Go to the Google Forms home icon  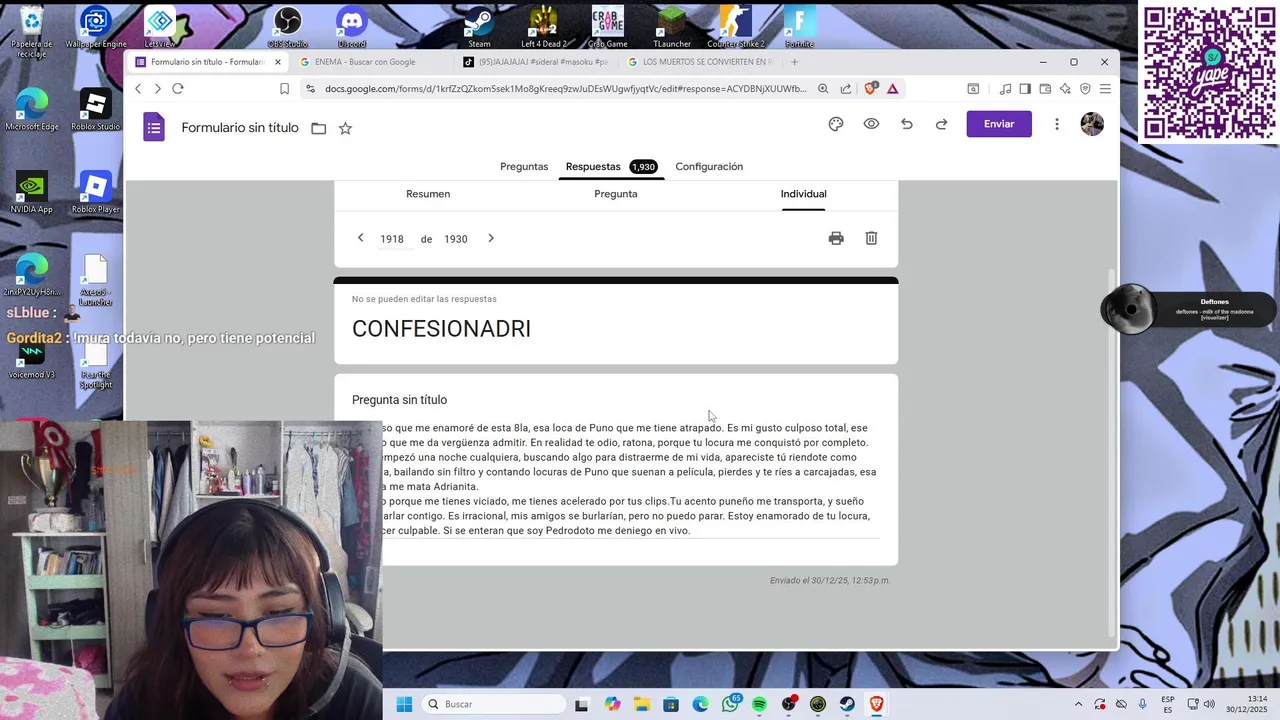153,127
